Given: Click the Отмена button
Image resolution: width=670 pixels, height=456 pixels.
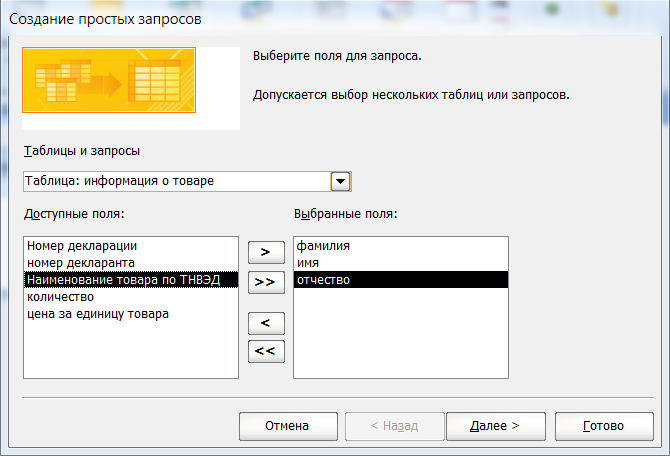Looking at the screenshot, I should click(288, 426).
